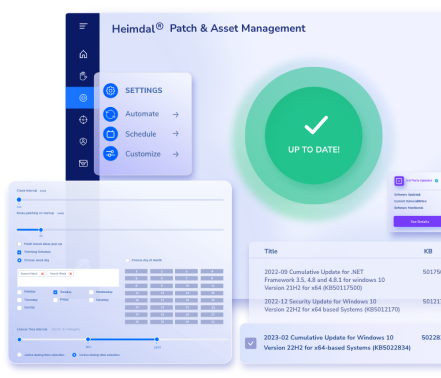Click the See Details button

point(417,221)
